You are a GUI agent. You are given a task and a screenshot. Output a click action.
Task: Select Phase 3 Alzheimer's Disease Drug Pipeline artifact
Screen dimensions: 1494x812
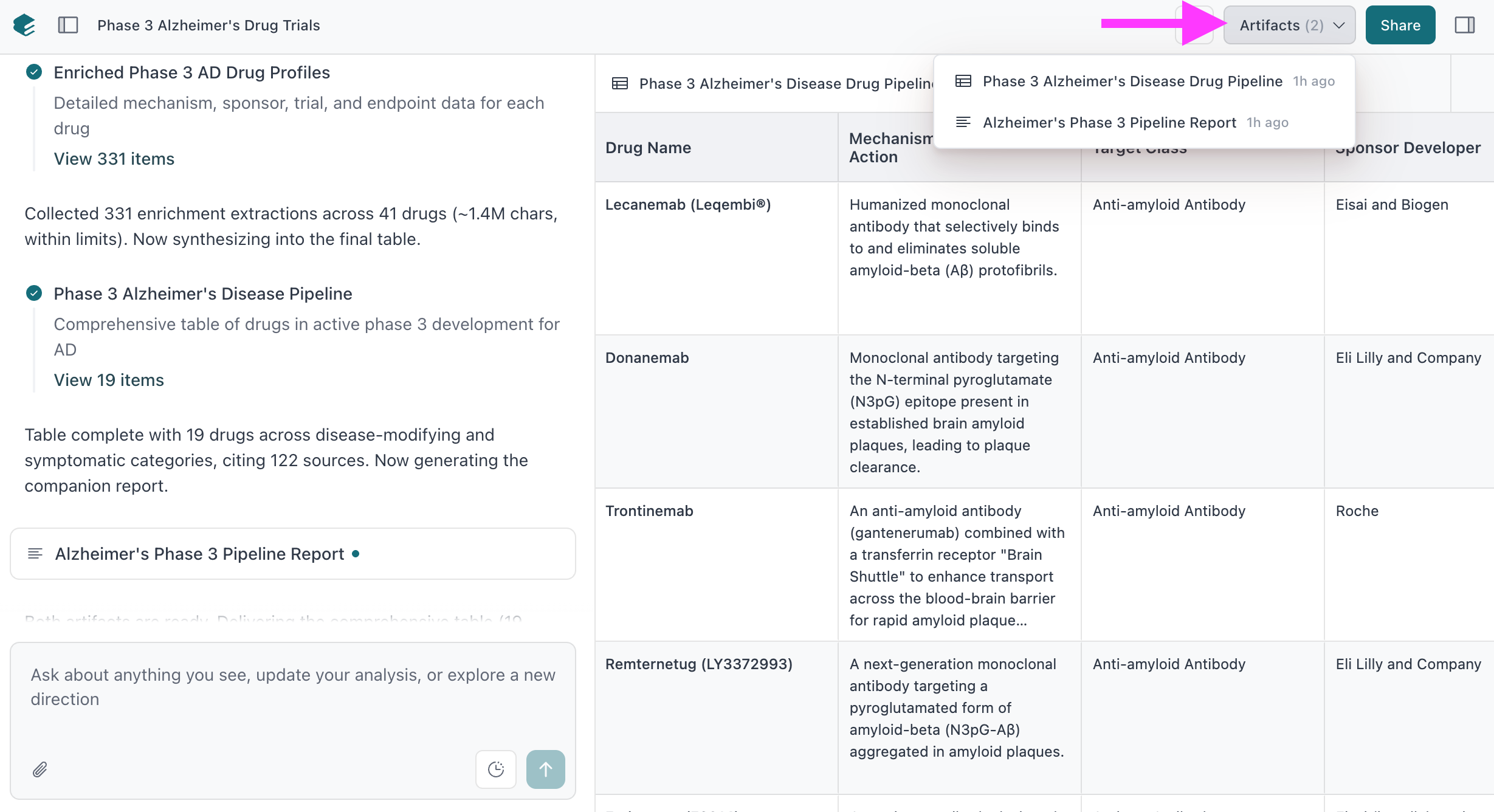(x=1132, y=81)
